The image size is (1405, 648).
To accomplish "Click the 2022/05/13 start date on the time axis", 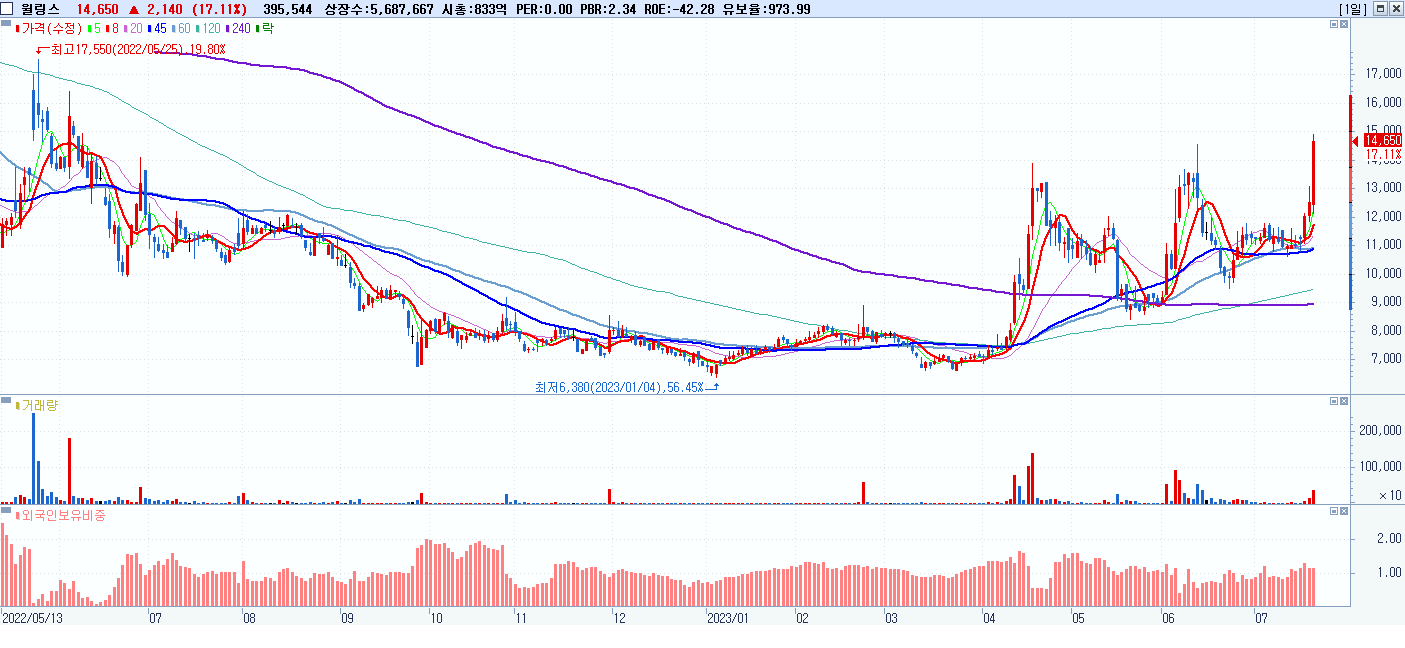I will point(33,618).
